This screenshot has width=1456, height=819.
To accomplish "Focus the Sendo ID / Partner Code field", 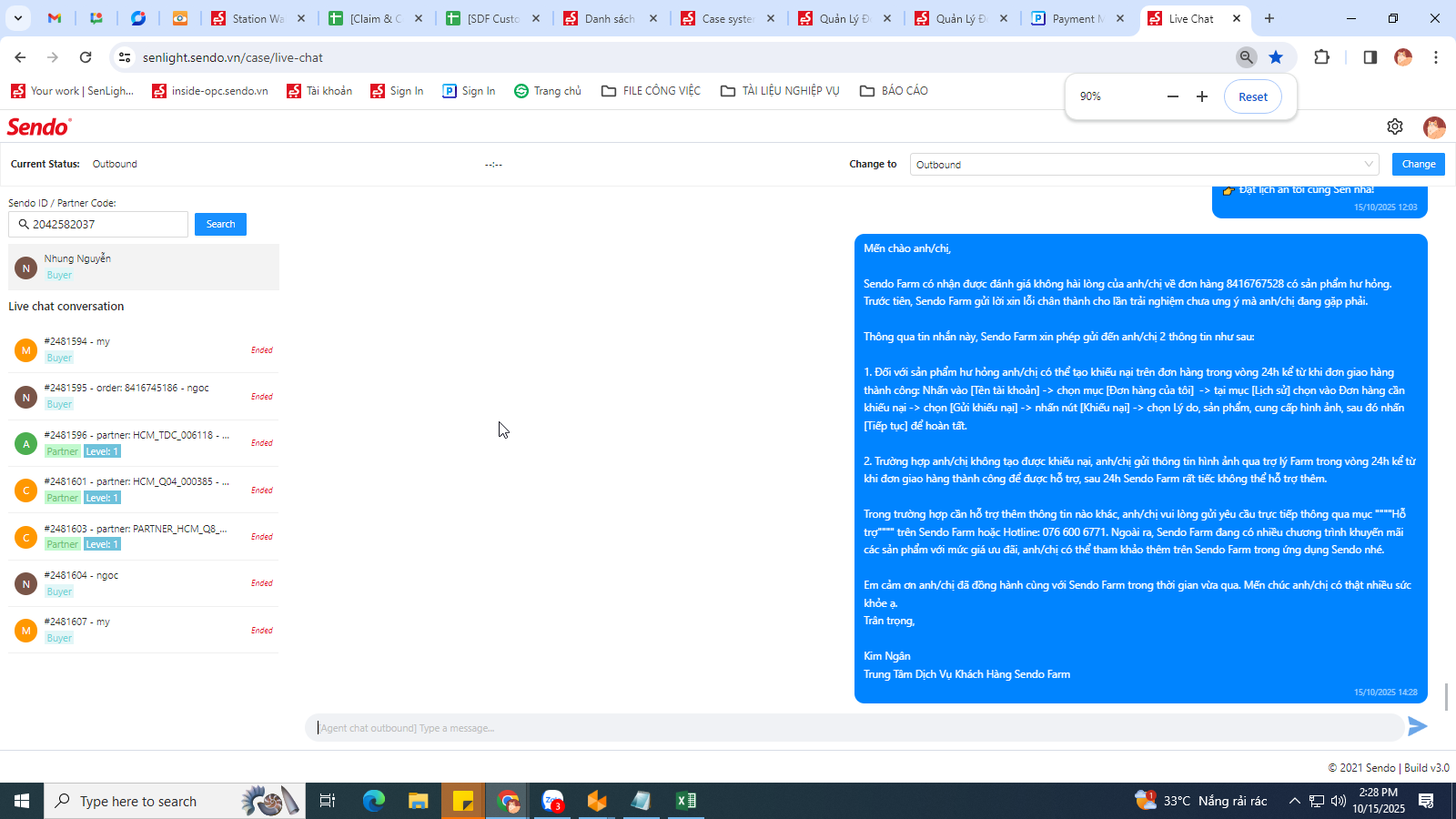I will point(98,224).
